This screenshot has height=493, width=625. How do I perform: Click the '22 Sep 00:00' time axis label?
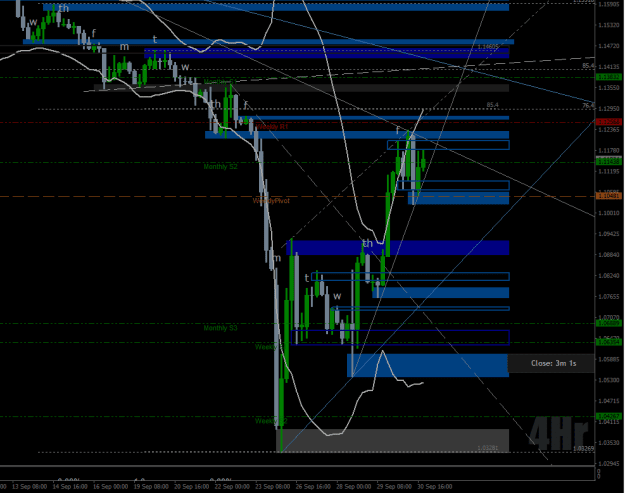tap(232, 487)
